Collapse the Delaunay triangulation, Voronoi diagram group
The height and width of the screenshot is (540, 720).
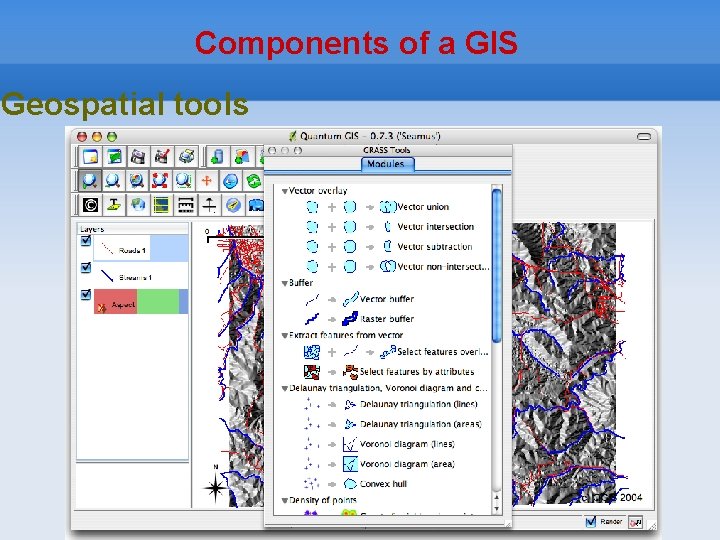(285, 388)
